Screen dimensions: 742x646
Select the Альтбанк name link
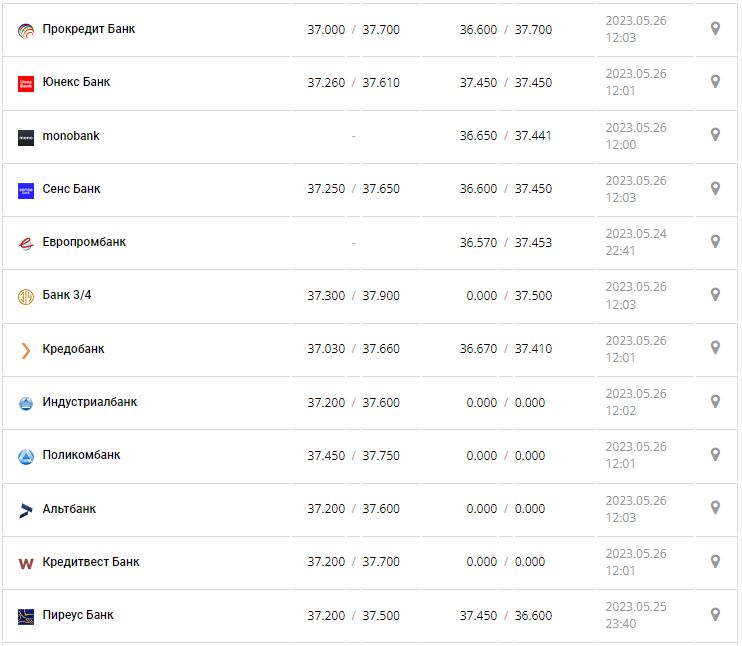(x=69, y=509)
